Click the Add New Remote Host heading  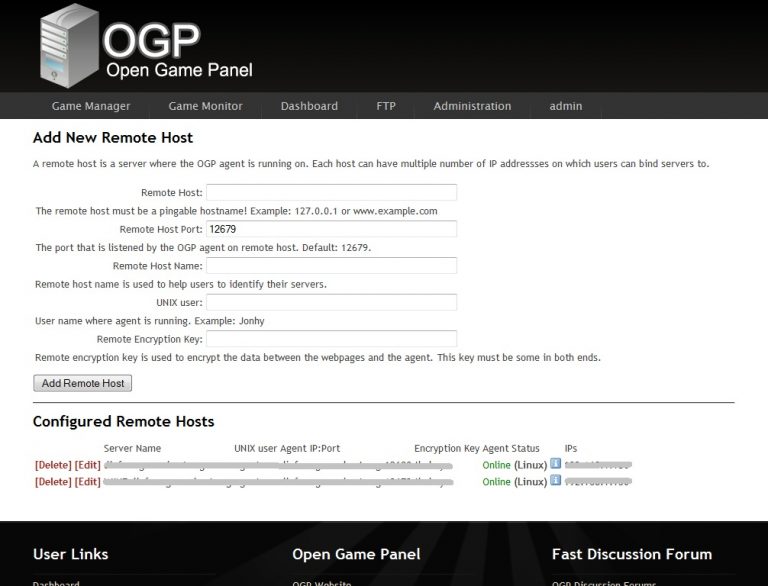(x=113, y=138)
